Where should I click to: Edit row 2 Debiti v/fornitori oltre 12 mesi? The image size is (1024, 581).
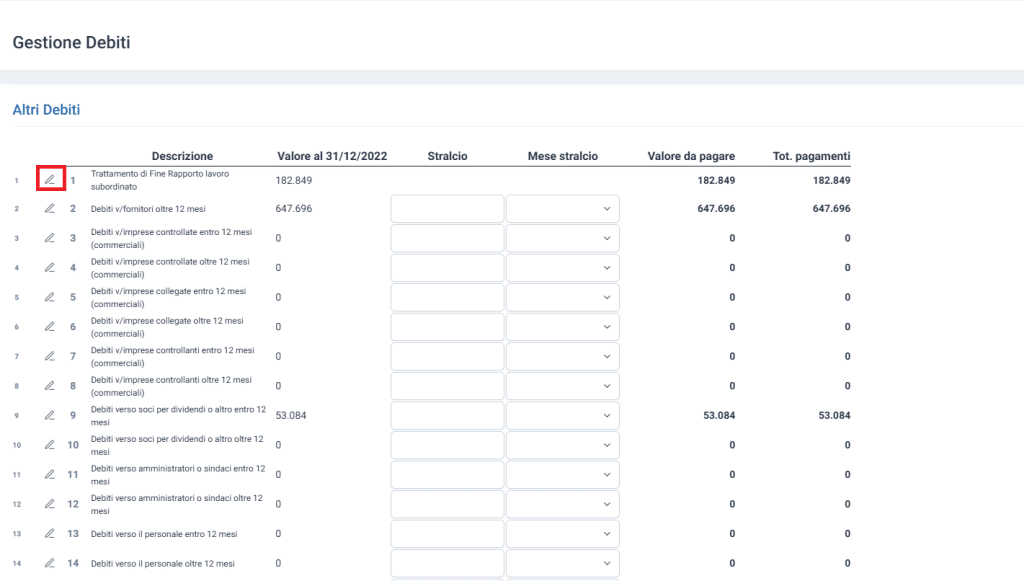pos(49,209)
